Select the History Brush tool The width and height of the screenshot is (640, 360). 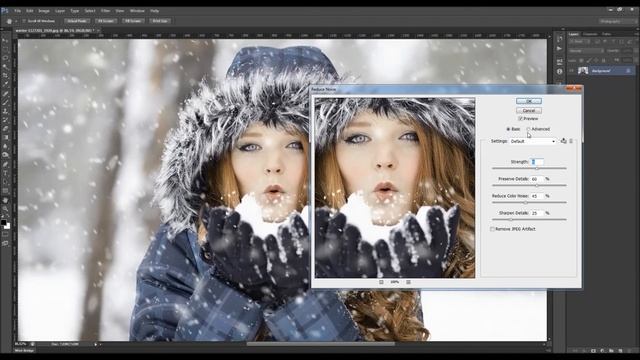[5, 120]
